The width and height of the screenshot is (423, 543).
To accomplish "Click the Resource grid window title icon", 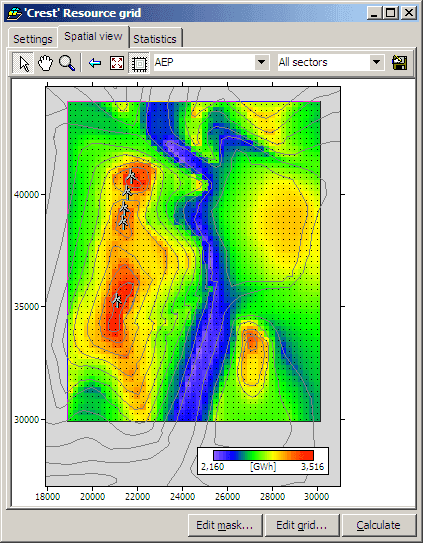I will coord(14,13).
